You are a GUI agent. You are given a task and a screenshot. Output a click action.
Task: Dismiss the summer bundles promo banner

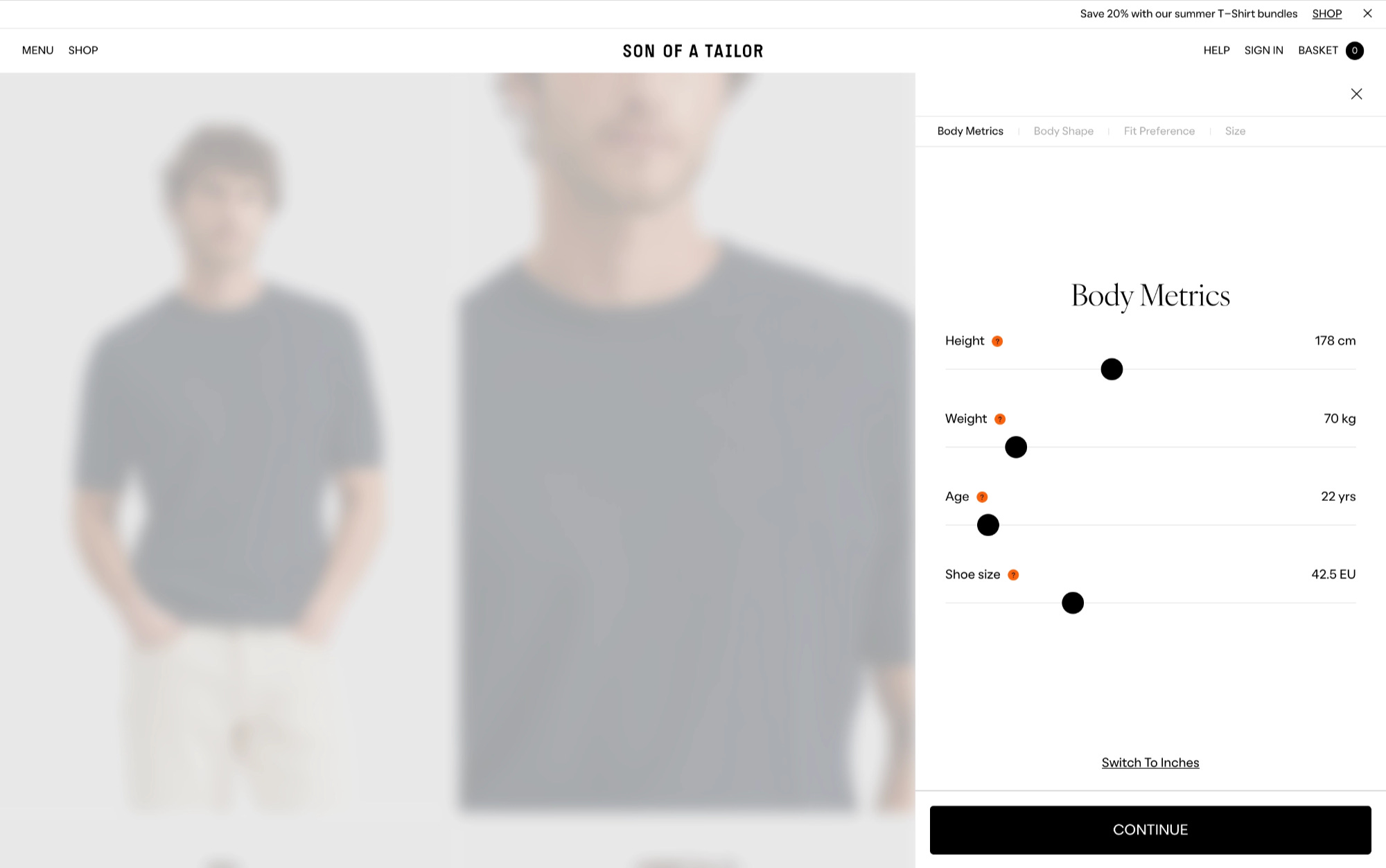coord(1367,13)
